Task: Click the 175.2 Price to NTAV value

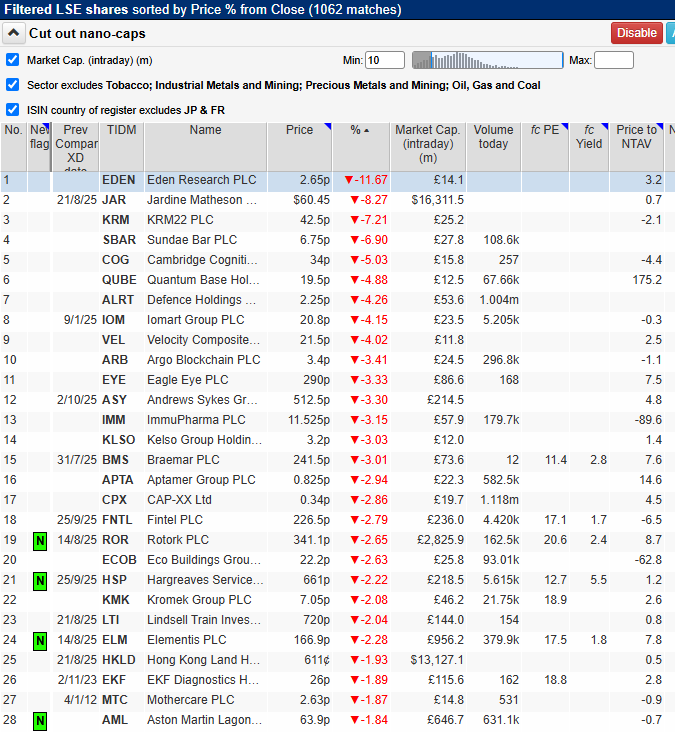Action: tap(647, 280)
